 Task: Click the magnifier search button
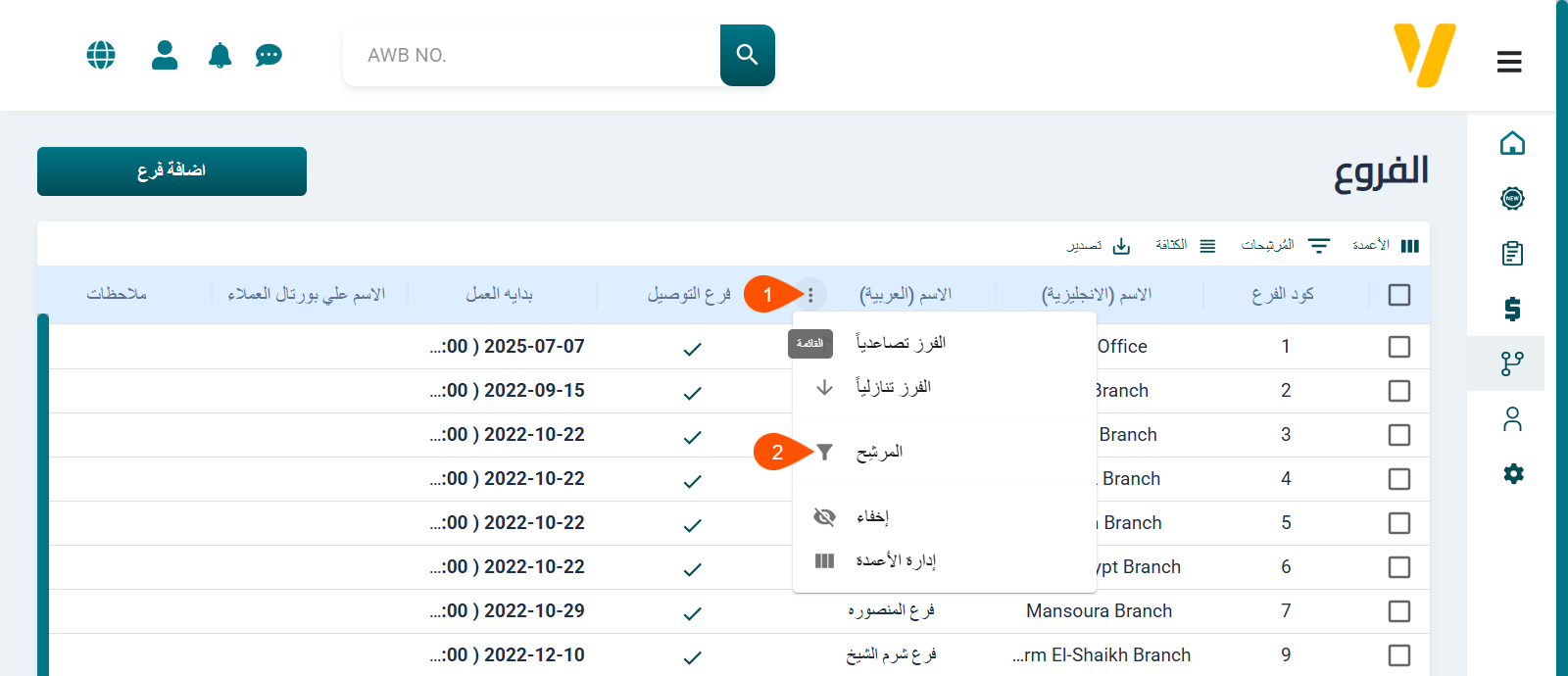(747, 55)
